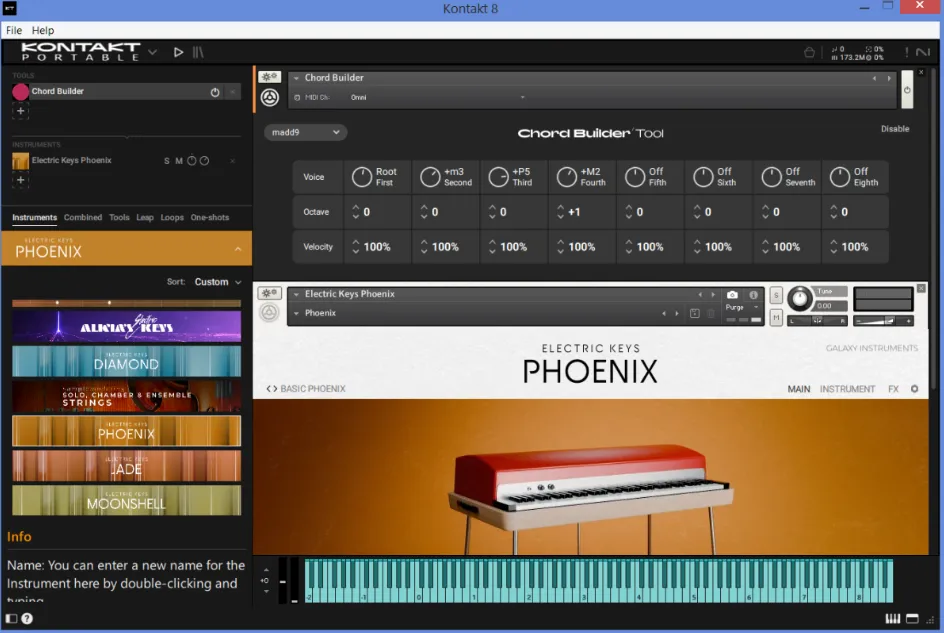This screenshot has width=944, height=633.
Task: Add a new instrument with plus button
Action: [20, 180]
